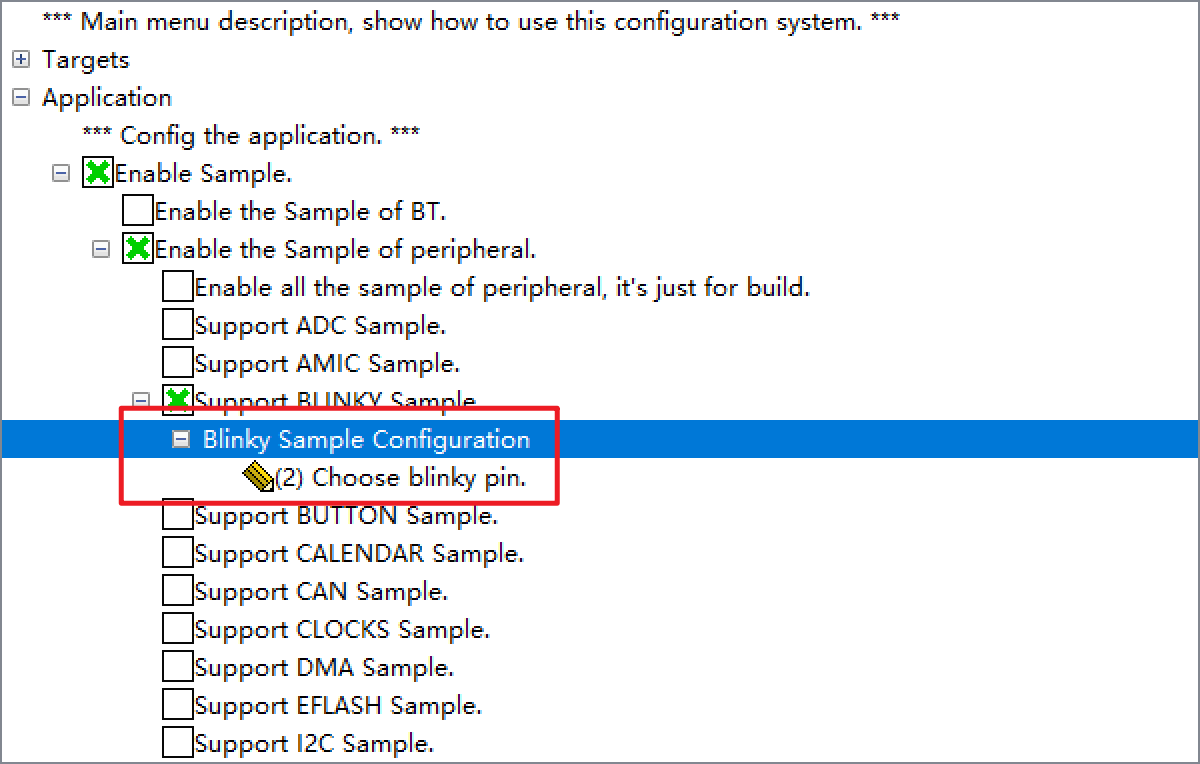Enable the Support BUTTON Sample checkbox
1200x764 pixels.
[177, 516]
